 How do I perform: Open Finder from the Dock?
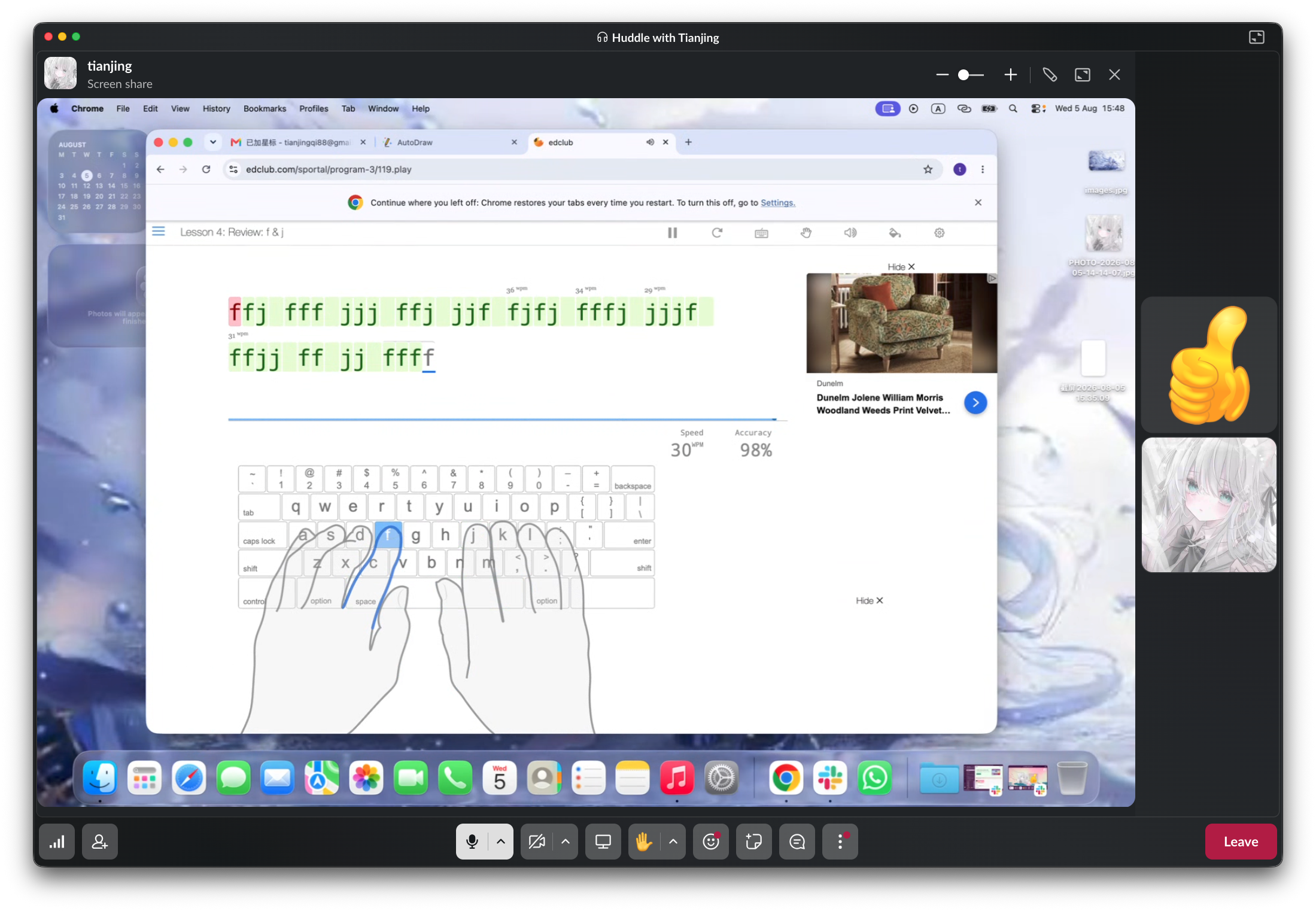tap(99, 778)
